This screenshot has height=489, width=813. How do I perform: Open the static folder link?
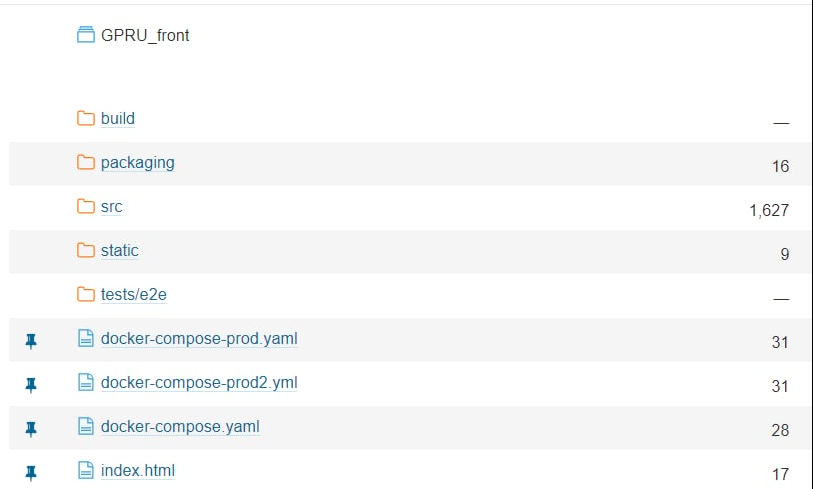click(120, 250)
